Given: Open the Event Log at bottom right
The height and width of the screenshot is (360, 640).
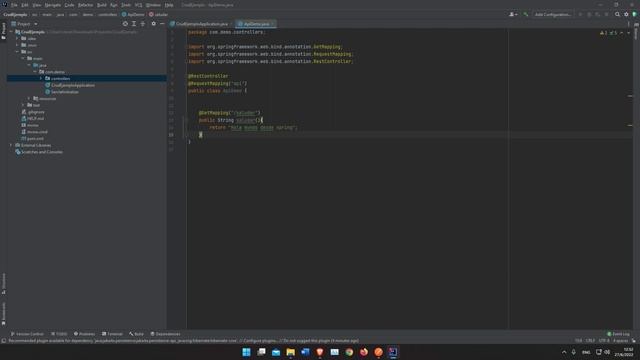Looking at the screenshot, I should 618,334.
